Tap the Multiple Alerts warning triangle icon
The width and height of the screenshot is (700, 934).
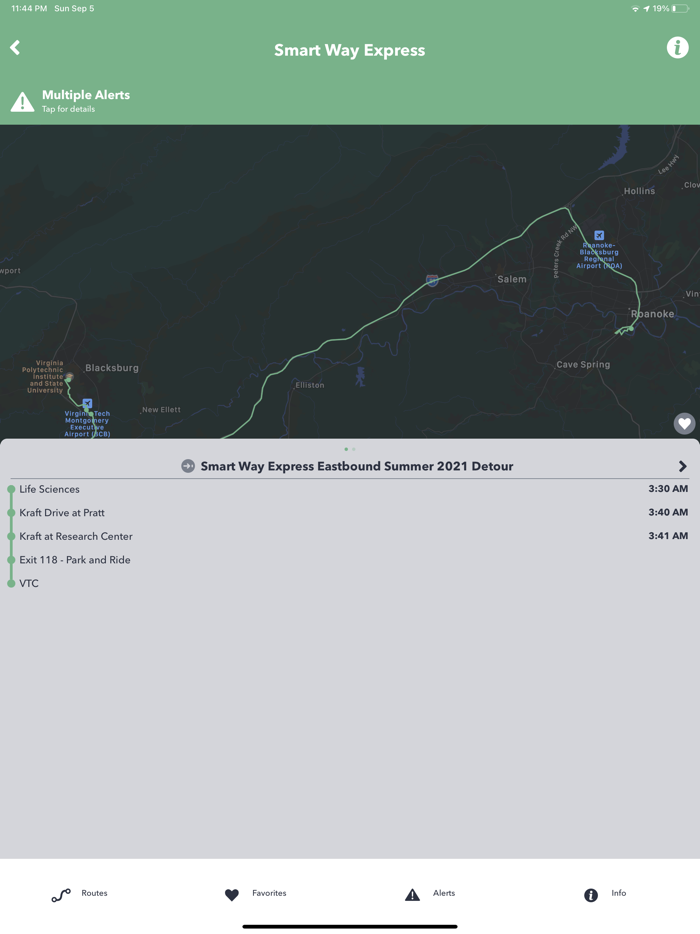click(x=23, y=102)
